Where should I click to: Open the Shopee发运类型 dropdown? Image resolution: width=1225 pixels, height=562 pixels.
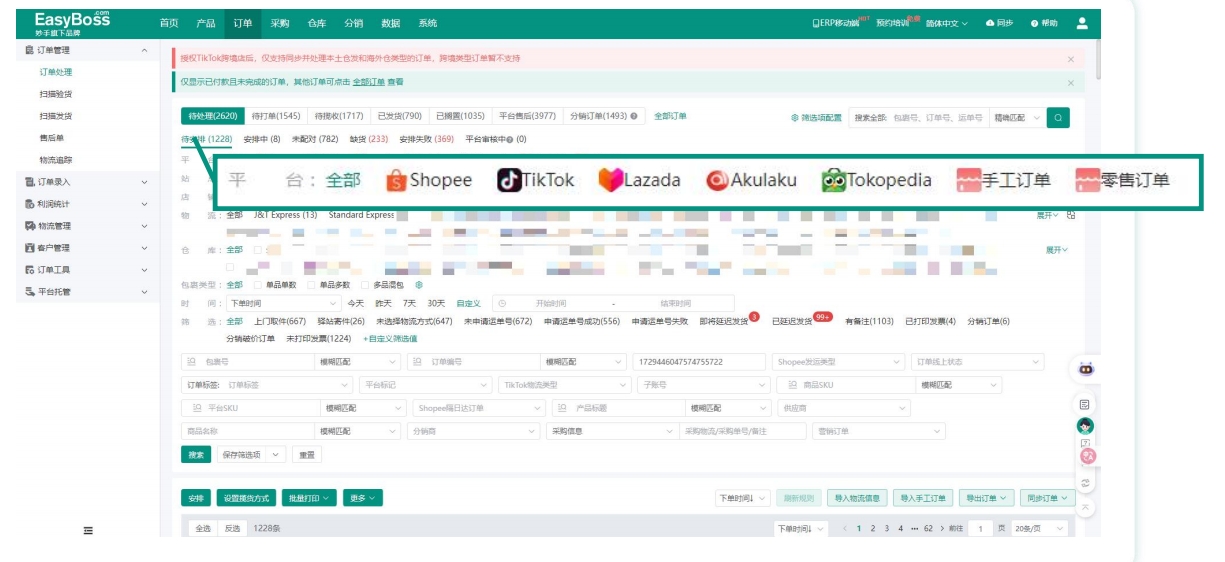coord(839,362)
